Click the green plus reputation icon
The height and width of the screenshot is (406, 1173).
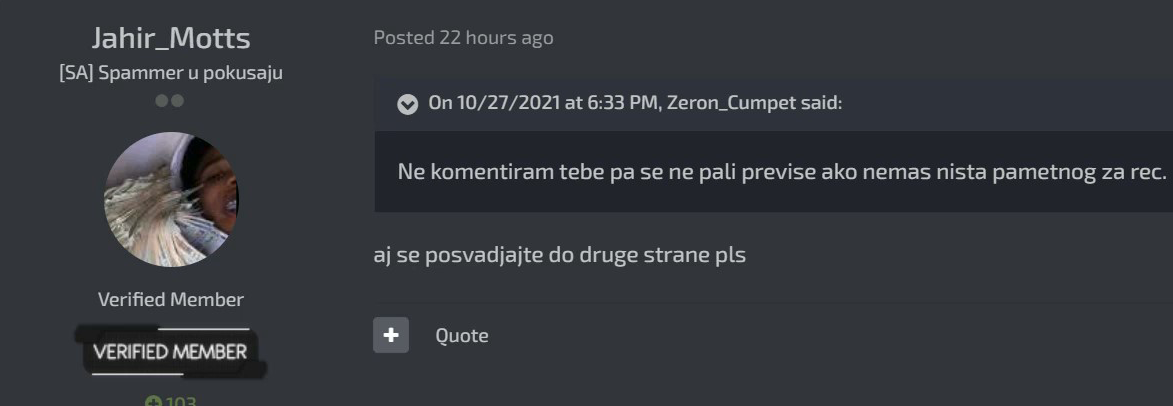[153, 402]
